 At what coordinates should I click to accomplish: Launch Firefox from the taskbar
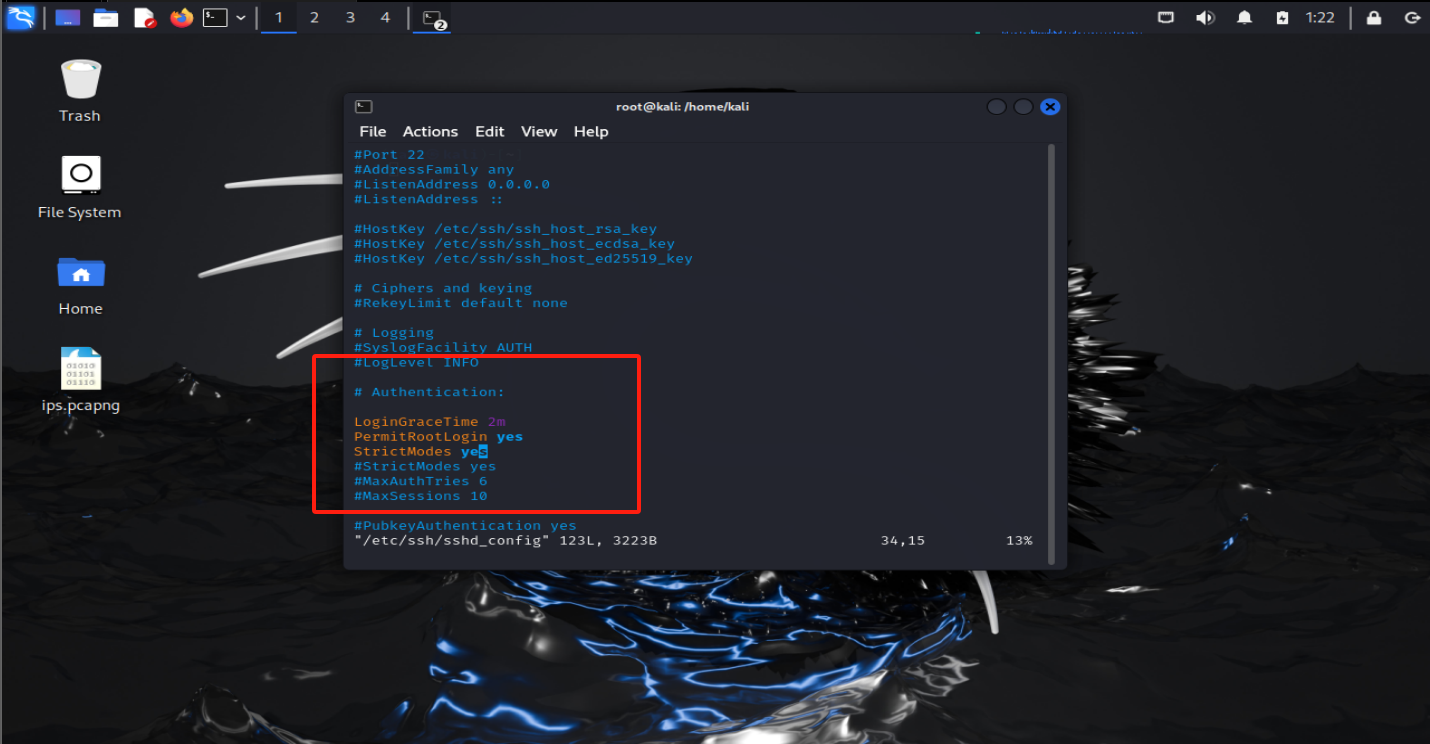pos(181,17)
